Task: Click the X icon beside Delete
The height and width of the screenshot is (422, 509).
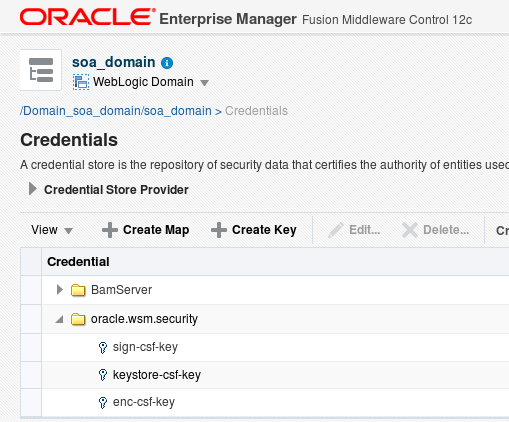Action: click(410, 230)
